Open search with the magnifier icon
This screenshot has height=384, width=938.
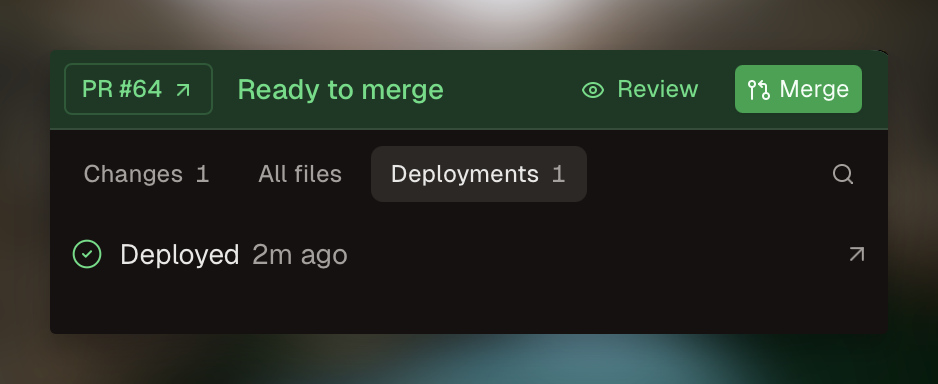tap(842, 174)
